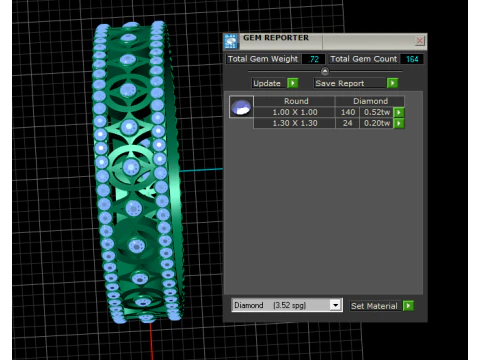Click the Set Material label
Image resolution: width=480 pixels, height=360 pixels.
point(375,306)
